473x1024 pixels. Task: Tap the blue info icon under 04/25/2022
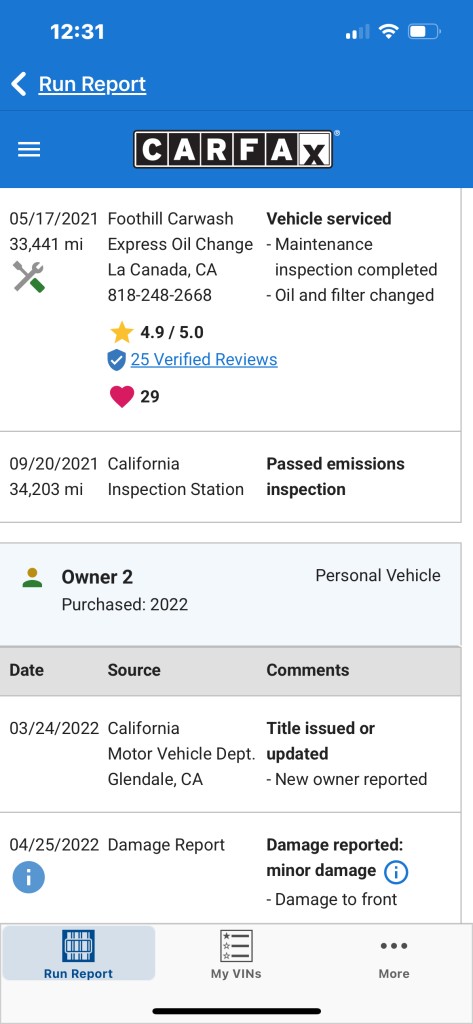tap(29, 877)
